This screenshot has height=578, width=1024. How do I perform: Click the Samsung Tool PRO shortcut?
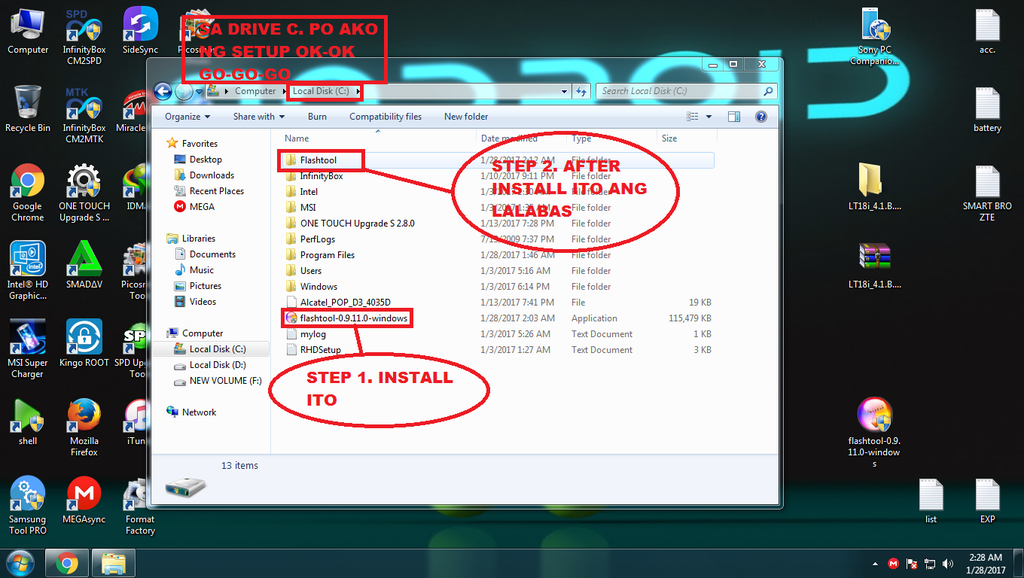point(27,496)
